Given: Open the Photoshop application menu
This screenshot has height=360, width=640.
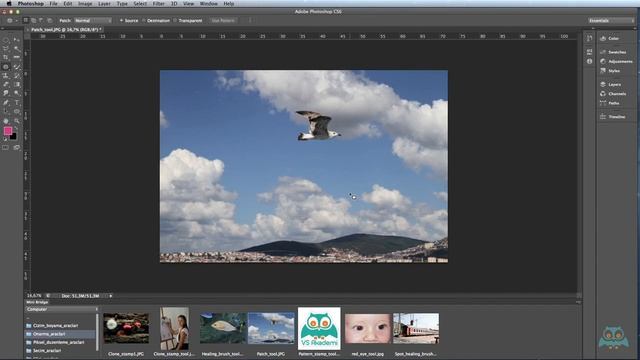Looking at the screenshot, I should pyautogui.click(x=31, y=4).
